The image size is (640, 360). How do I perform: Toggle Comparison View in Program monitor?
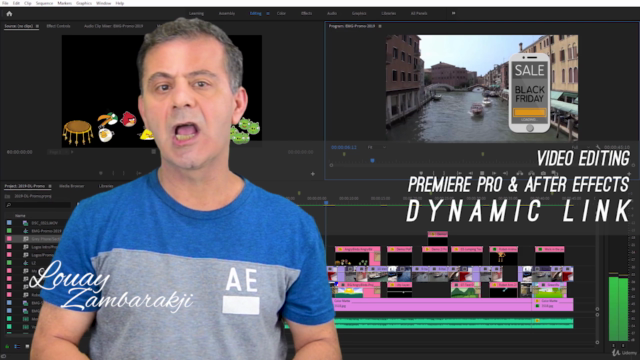coord(555,173)
